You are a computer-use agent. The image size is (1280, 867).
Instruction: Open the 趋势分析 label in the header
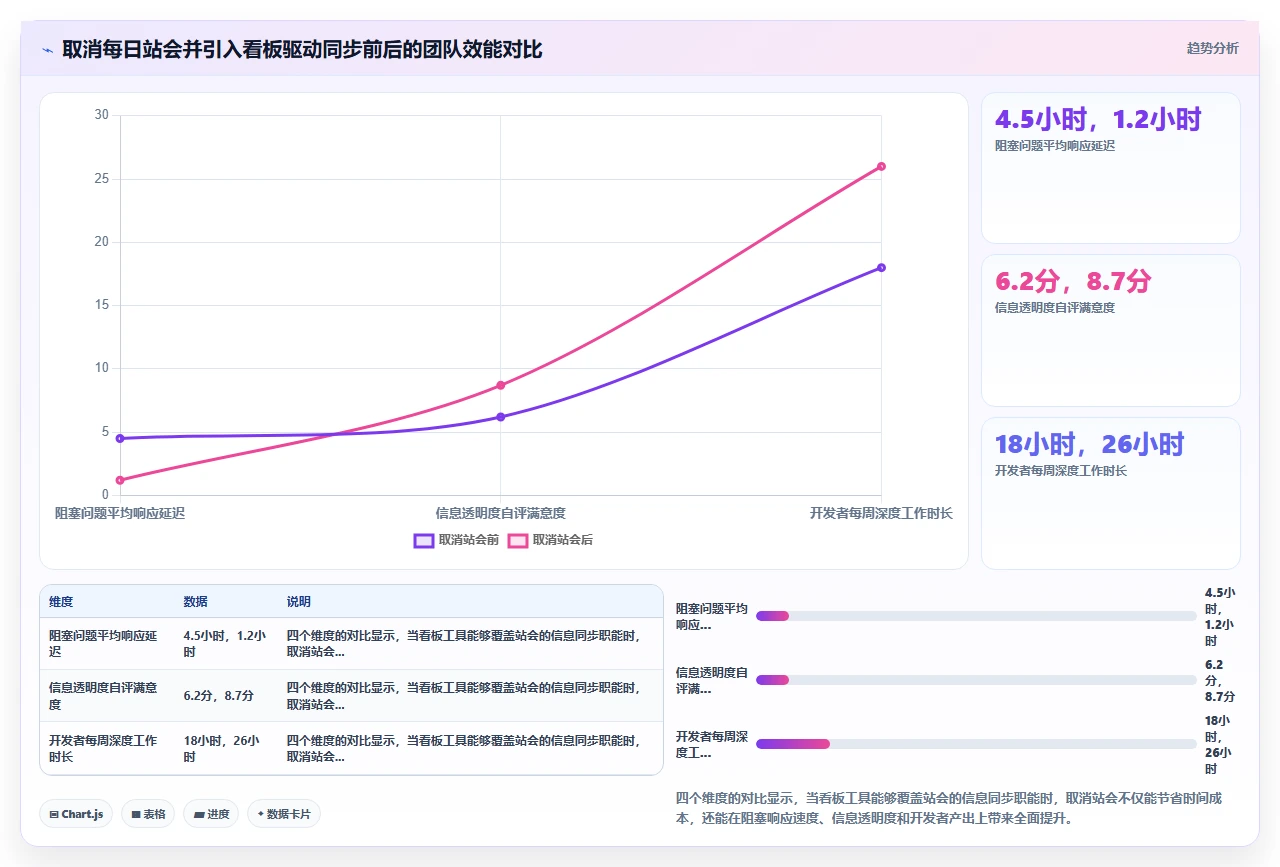[1212, 48]
